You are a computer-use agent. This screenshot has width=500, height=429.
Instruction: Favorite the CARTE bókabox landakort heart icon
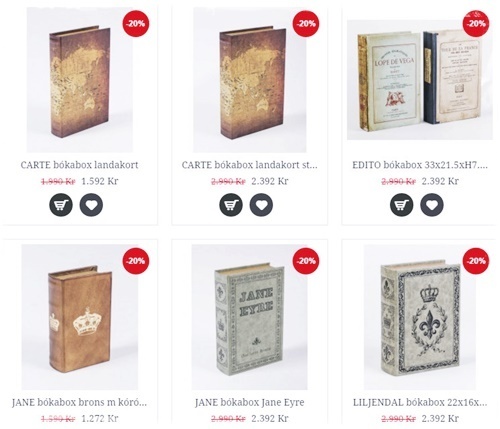[x=91, y=205]
